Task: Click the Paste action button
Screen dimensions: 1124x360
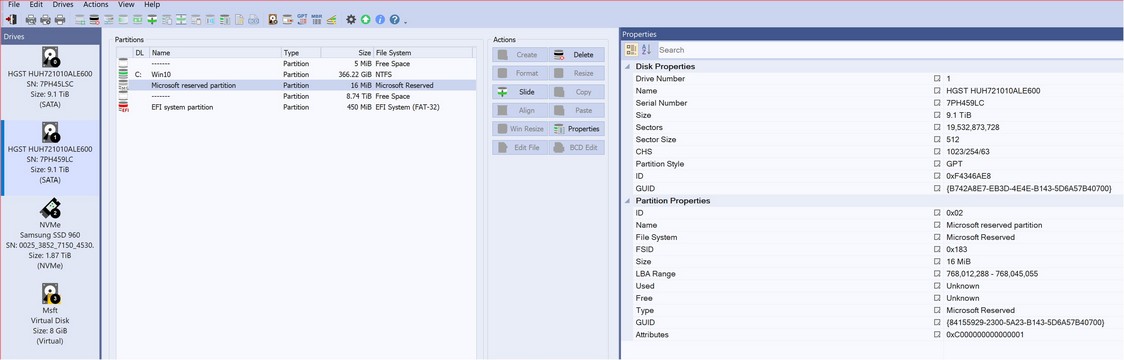Action: 576,110
